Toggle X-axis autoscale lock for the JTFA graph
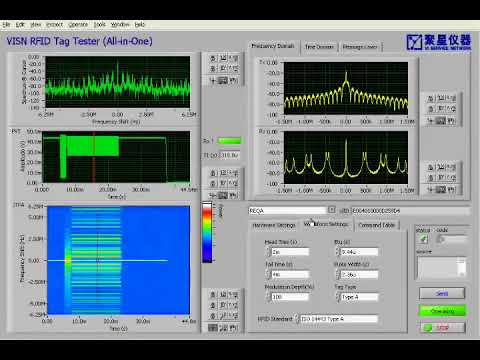 pos(213,294)
